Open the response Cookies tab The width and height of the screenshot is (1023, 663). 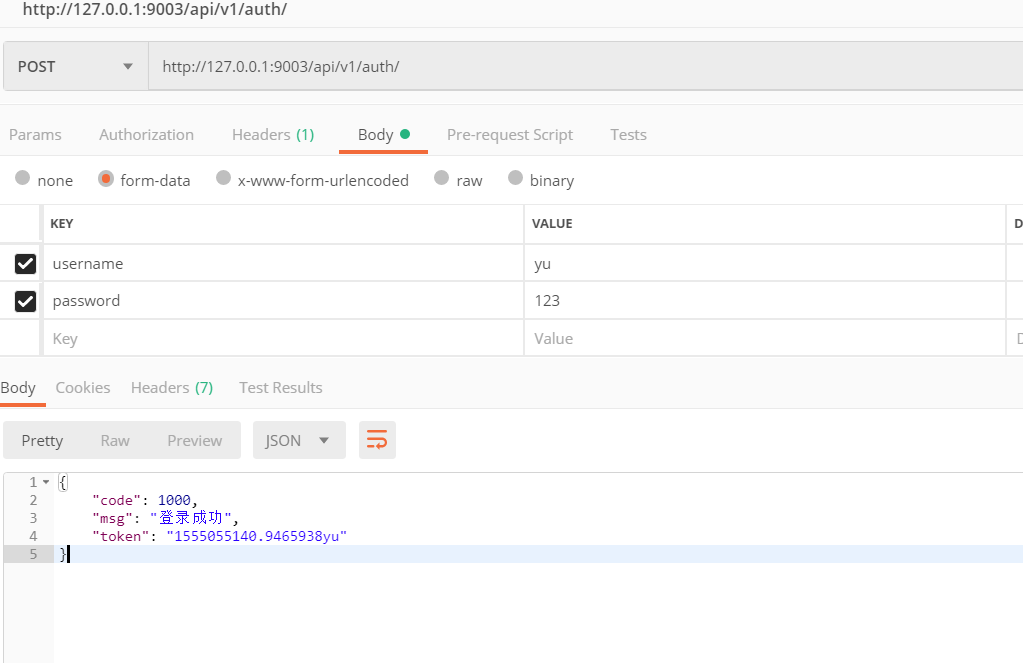[x=83, y=388]
